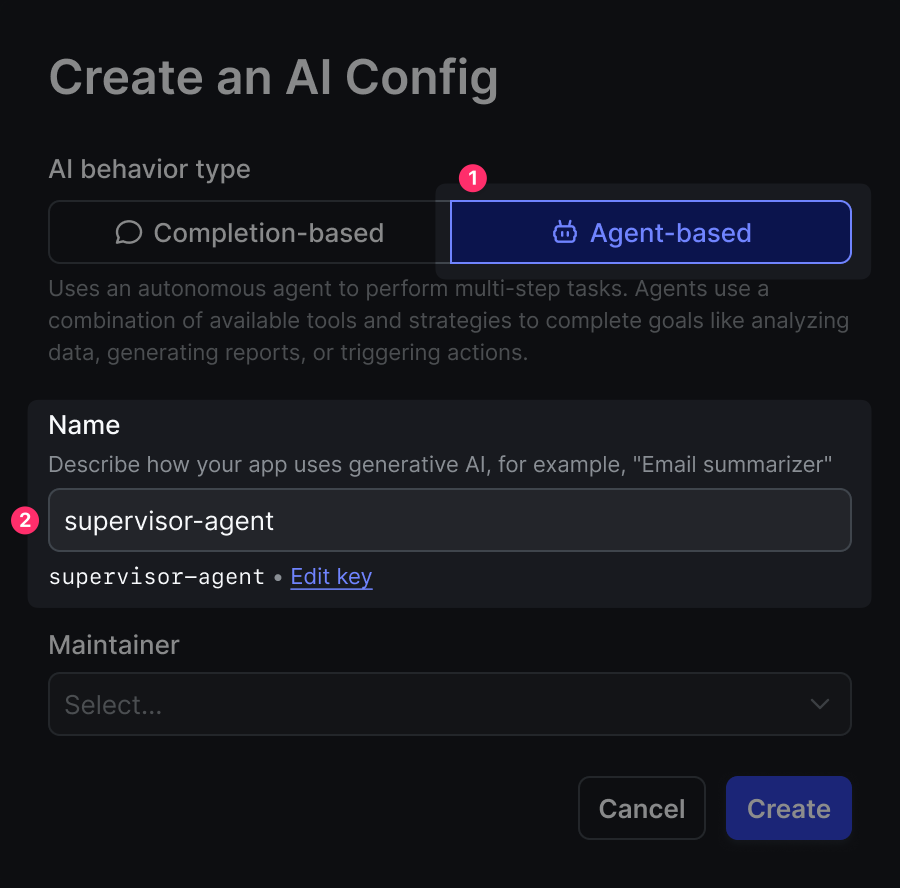Image resolution: width=900 pixels, height=888 pixels.
Task: Click the "Create an AI Config" heading
Action: point(273,78)
